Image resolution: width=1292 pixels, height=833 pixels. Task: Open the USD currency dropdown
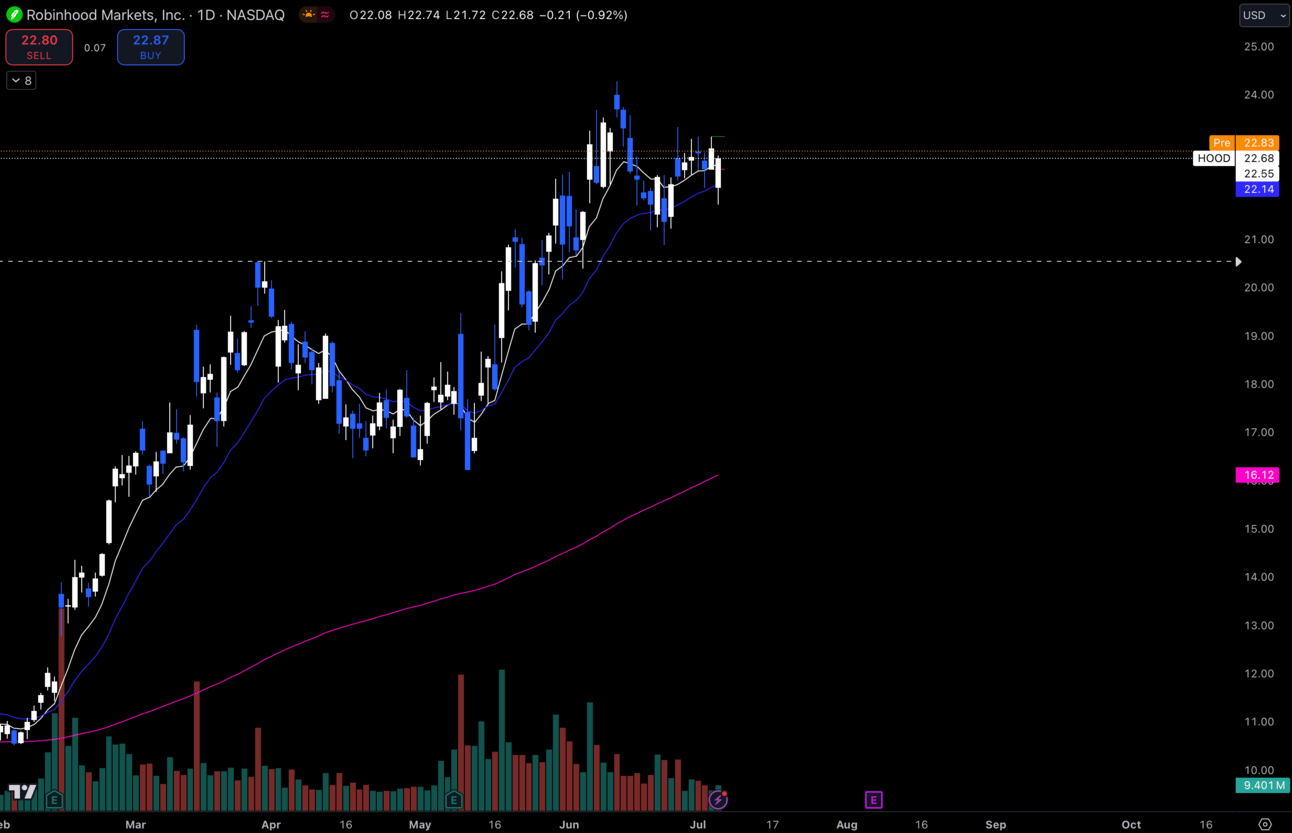pos(1264,15)
